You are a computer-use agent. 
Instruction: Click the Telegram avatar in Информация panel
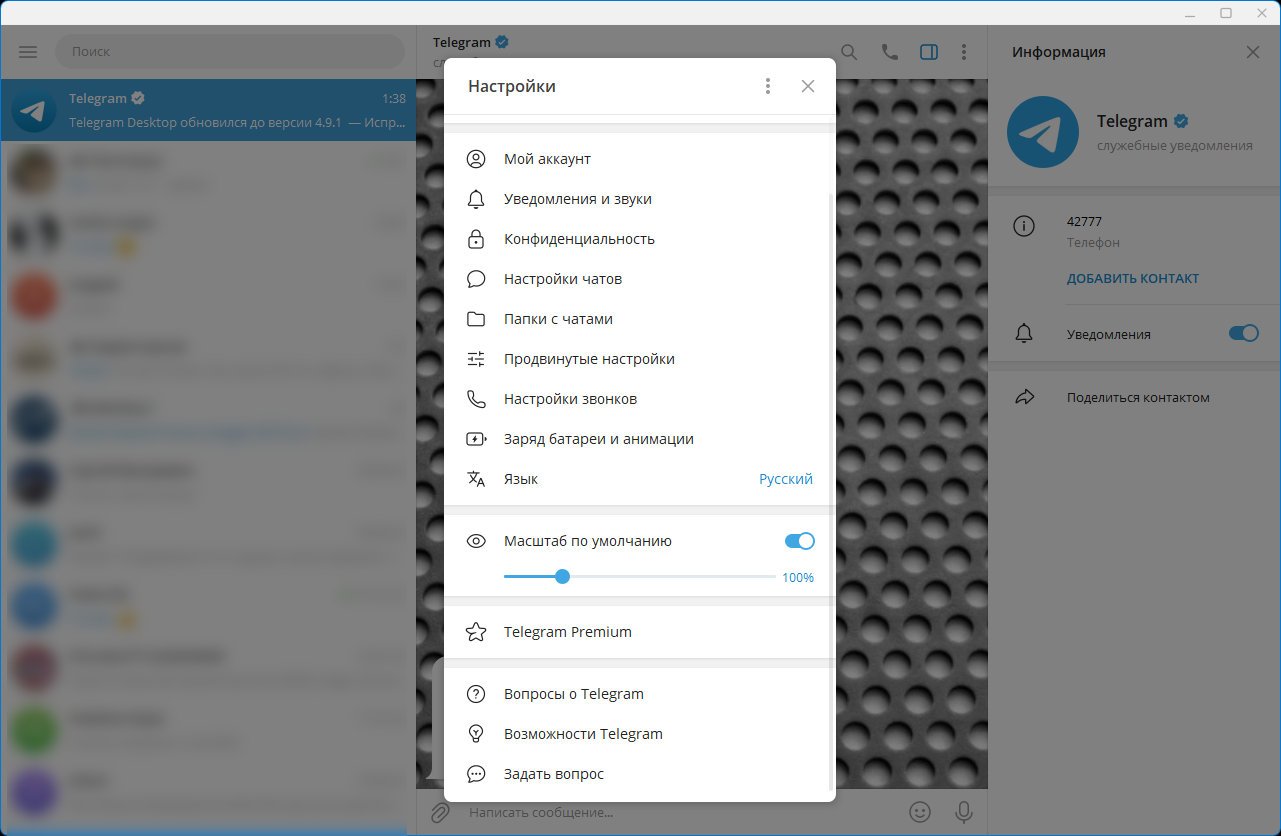point(1042,132)
